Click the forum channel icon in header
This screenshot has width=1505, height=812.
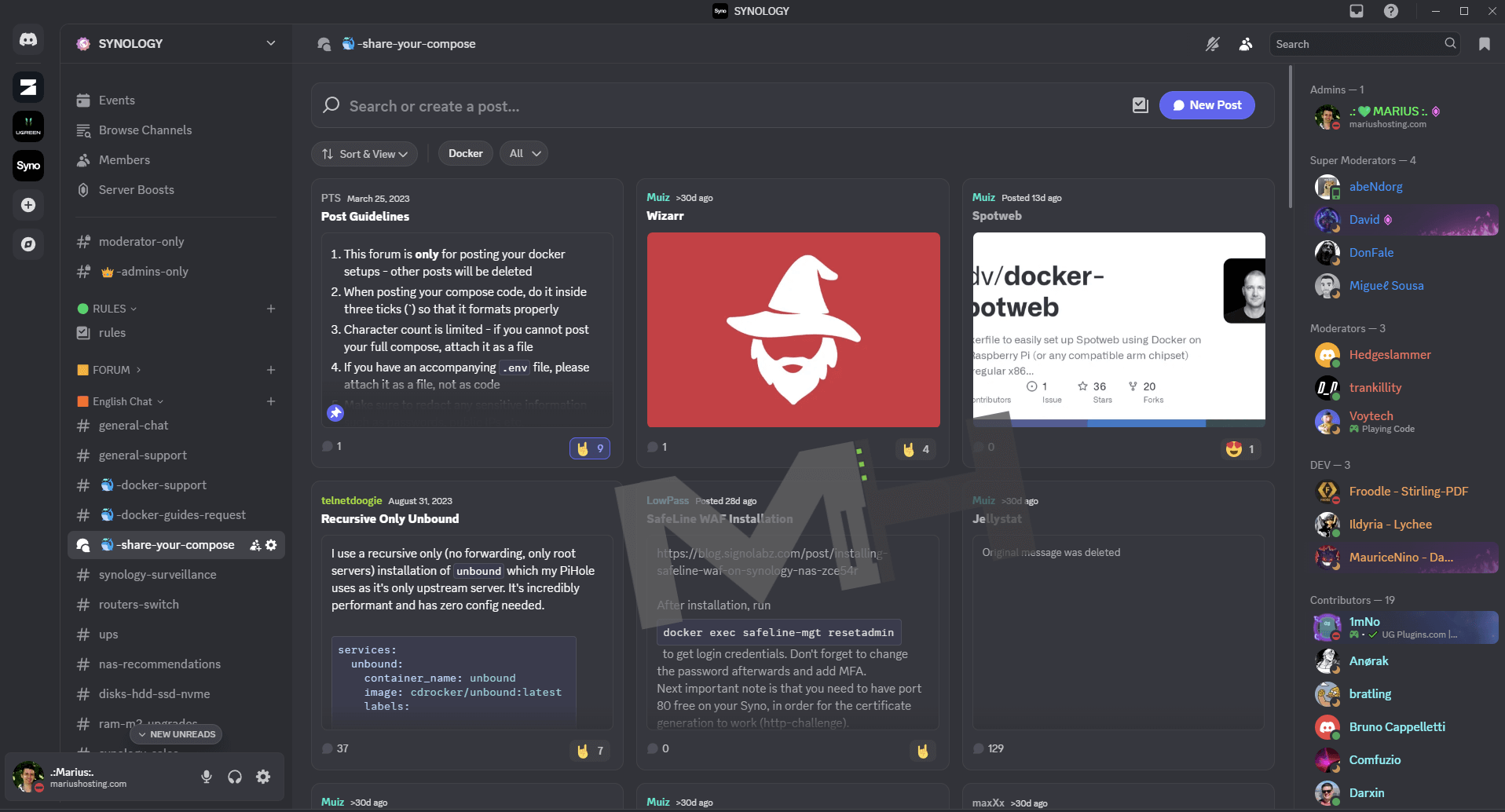324,44
